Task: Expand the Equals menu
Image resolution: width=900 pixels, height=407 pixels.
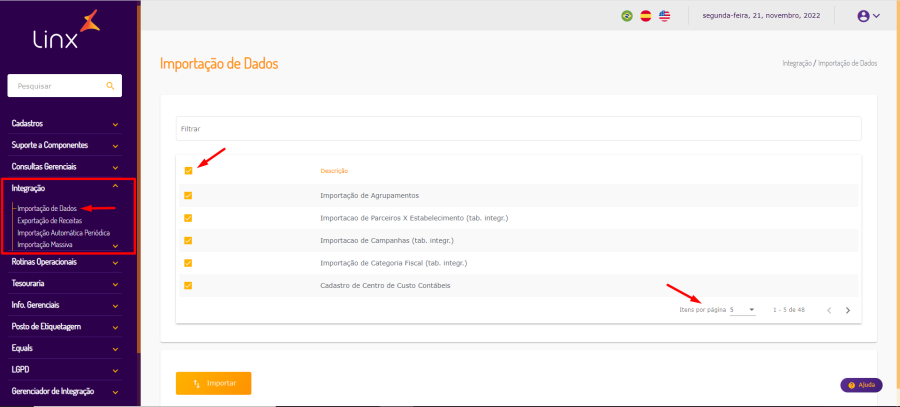Action: (x=65, y=348)
